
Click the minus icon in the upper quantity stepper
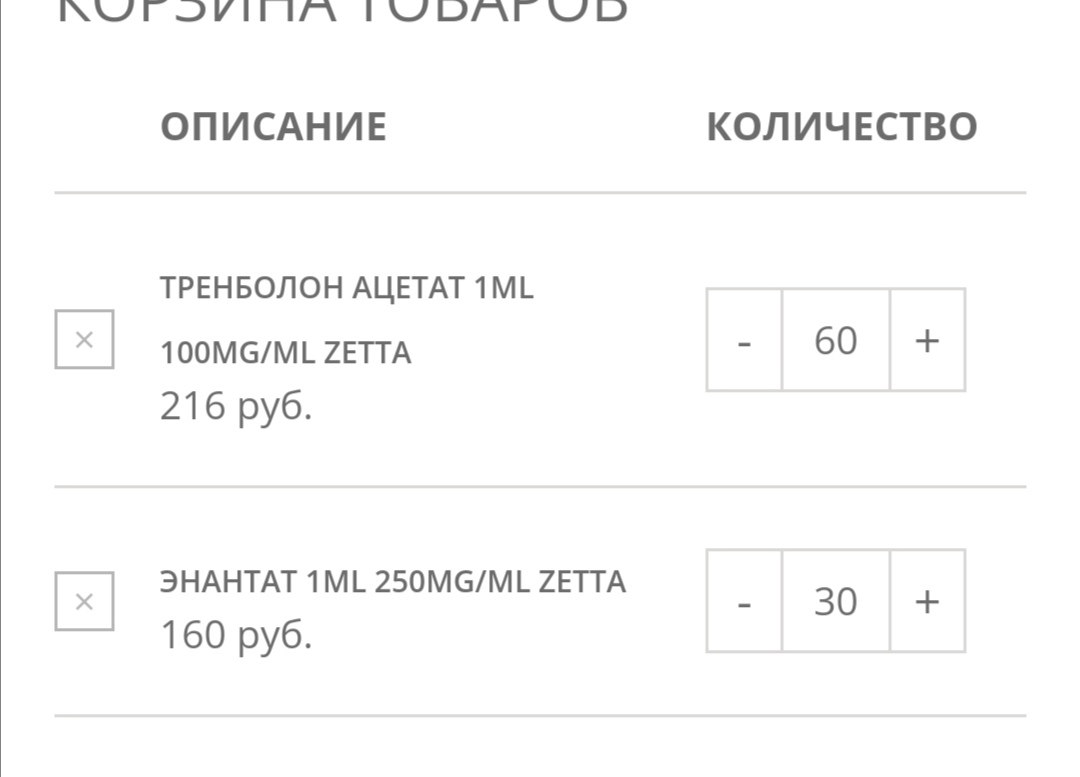pos(744,340)
